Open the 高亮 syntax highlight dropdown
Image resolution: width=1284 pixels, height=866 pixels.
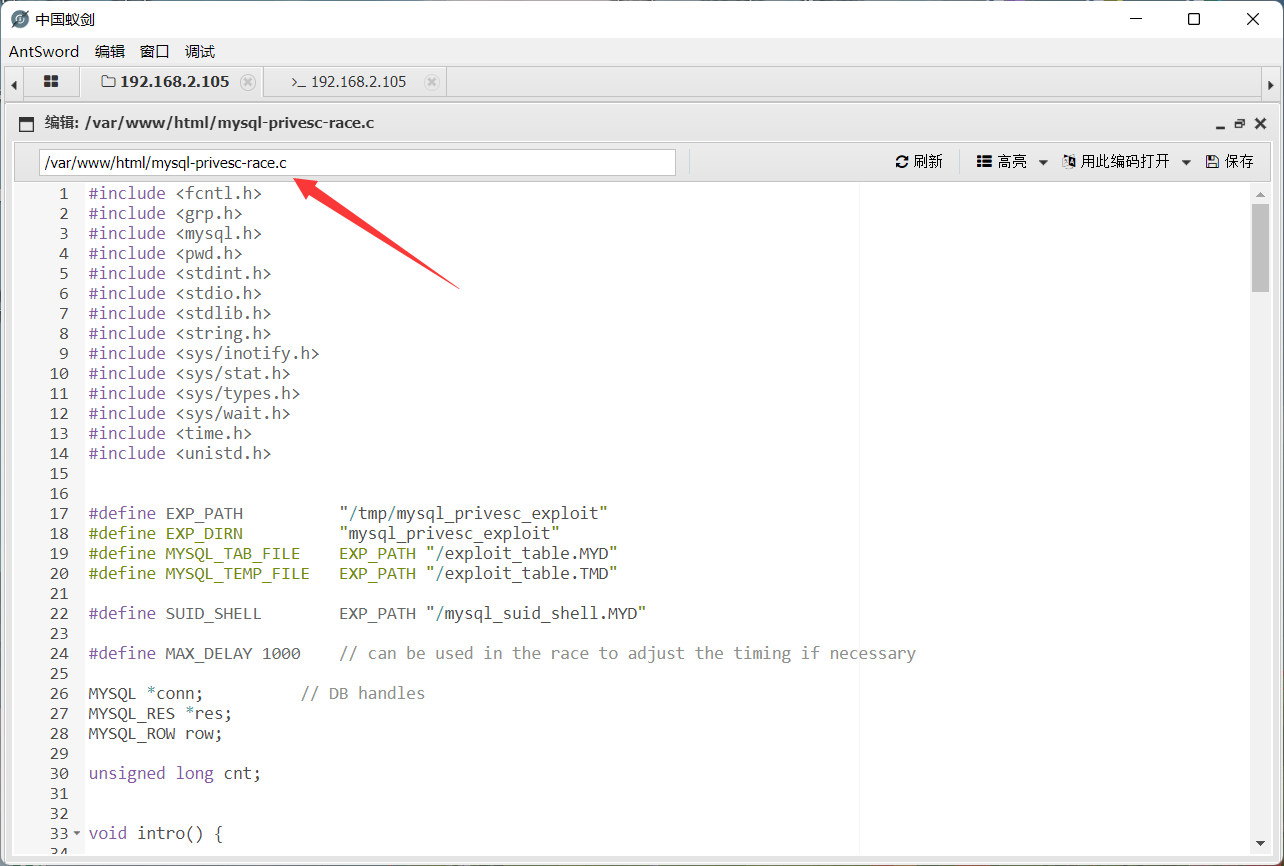pyautogui.click(x=1012, y=162)
